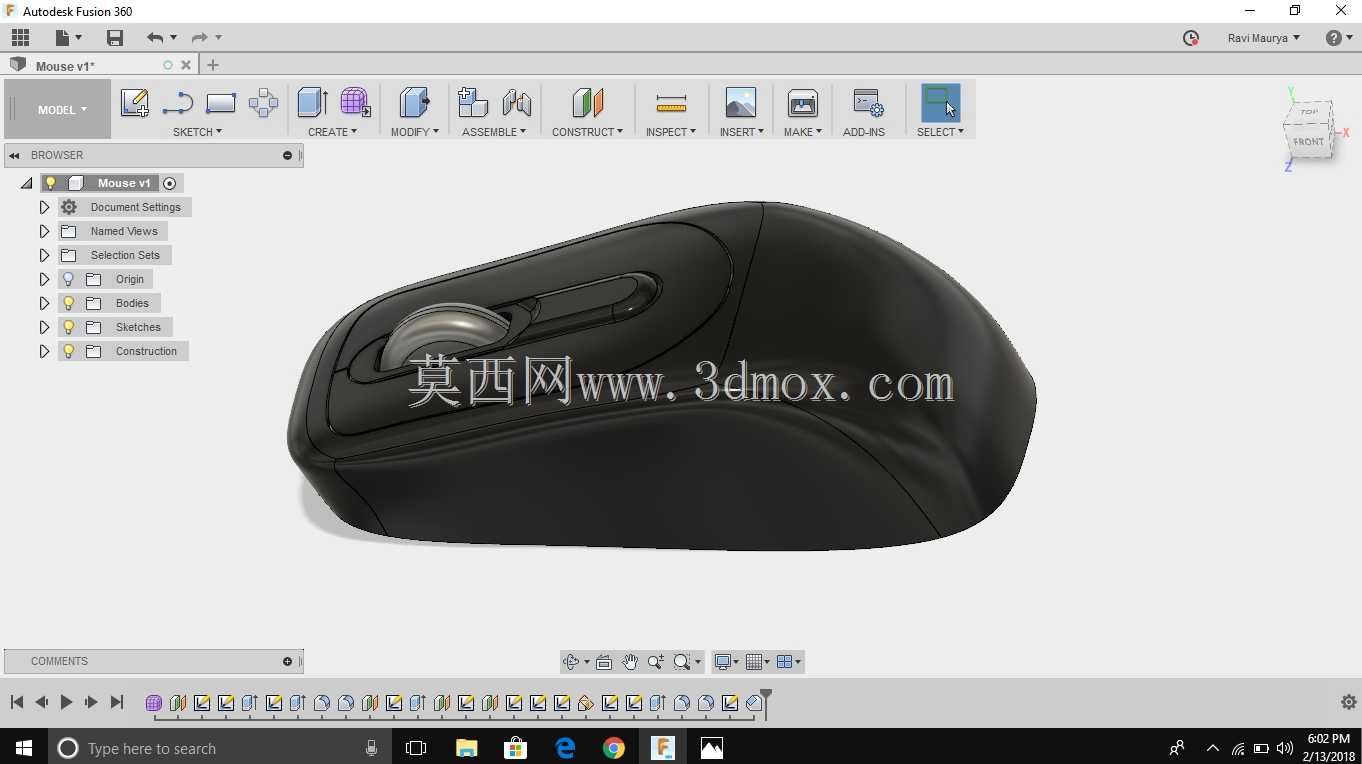Jump to timeline beginning
This screenshot has width=1362, height=764.
[x=17, y=702]
